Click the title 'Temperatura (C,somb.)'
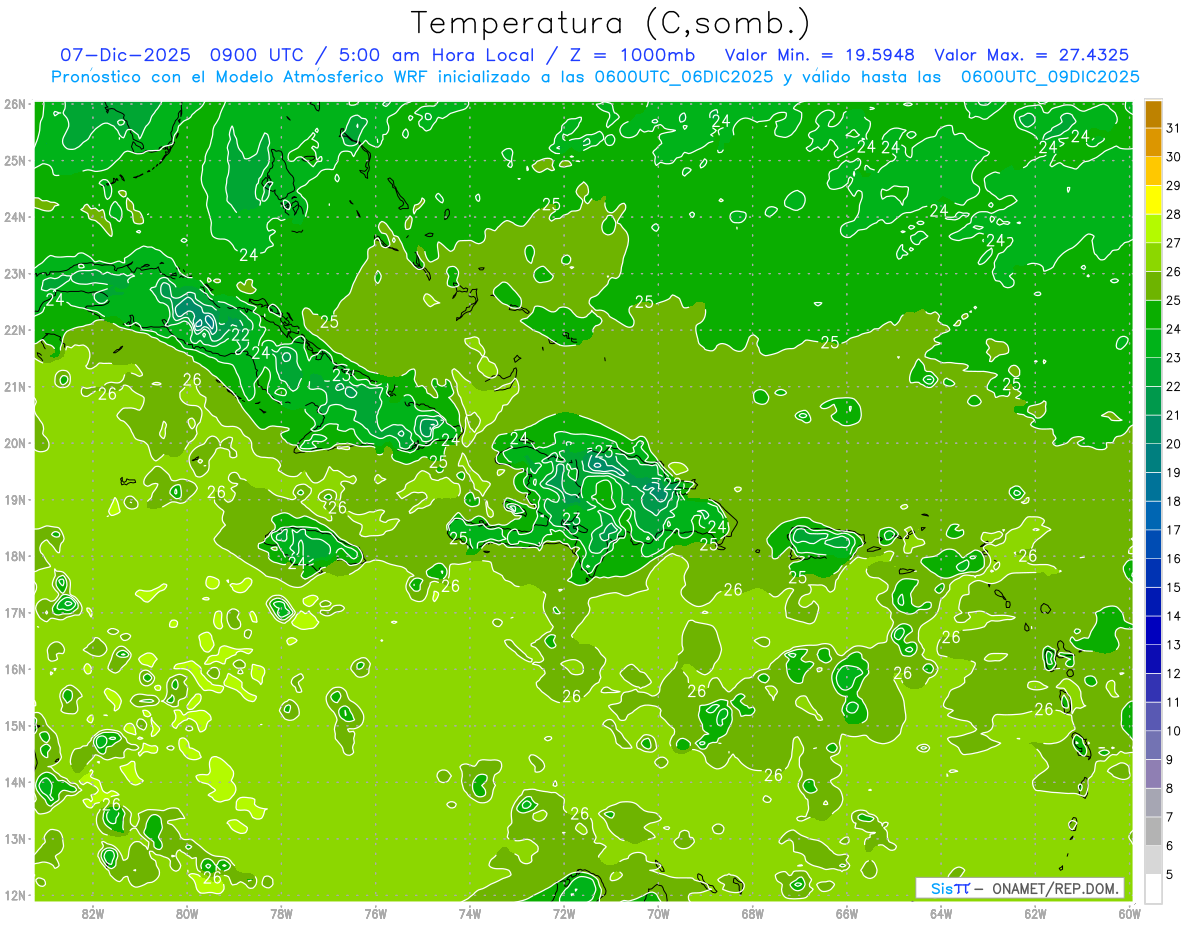1200x927 pixels. click(610, 24)
